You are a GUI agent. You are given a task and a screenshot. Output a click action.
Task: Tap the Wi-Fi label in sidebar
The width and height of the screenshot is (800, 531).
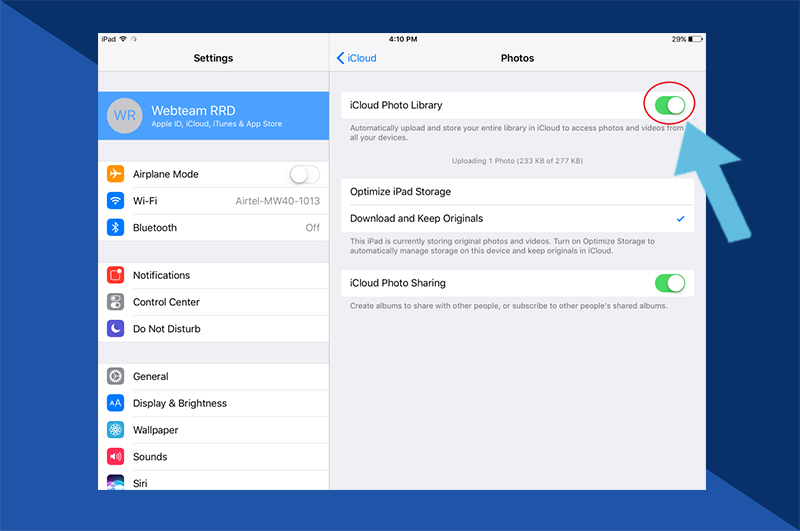[145, 201]
